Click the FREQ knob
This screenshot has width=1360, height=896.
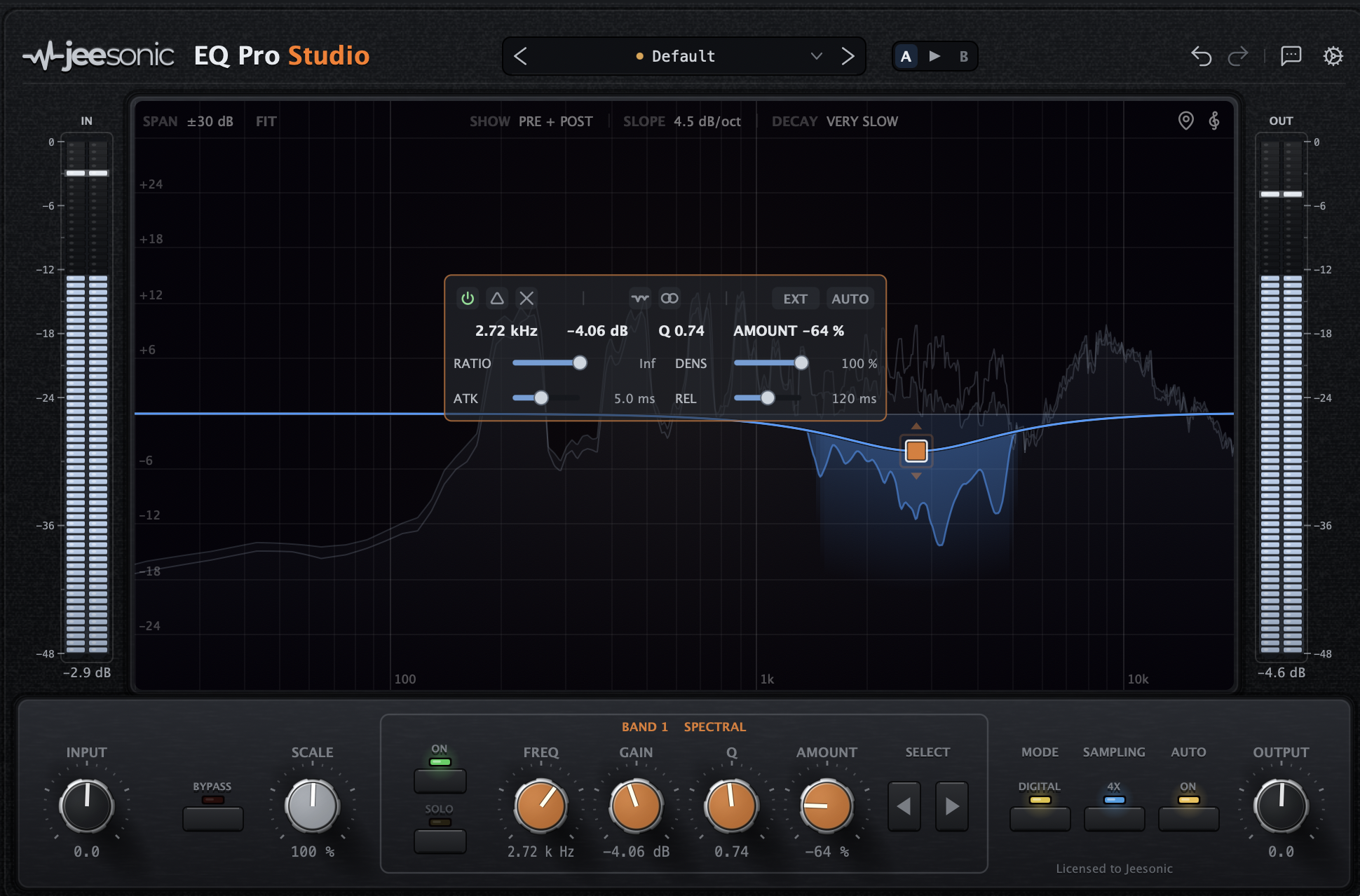[x=540, y=806]
